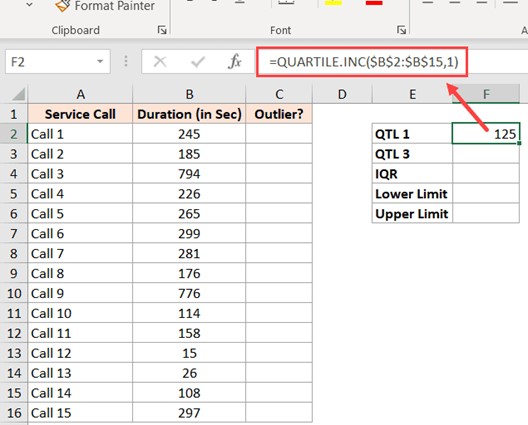The height and width of the screenshot is (425, 528).
Task: Click the Service Call header cell
Action: pos(80,114)
